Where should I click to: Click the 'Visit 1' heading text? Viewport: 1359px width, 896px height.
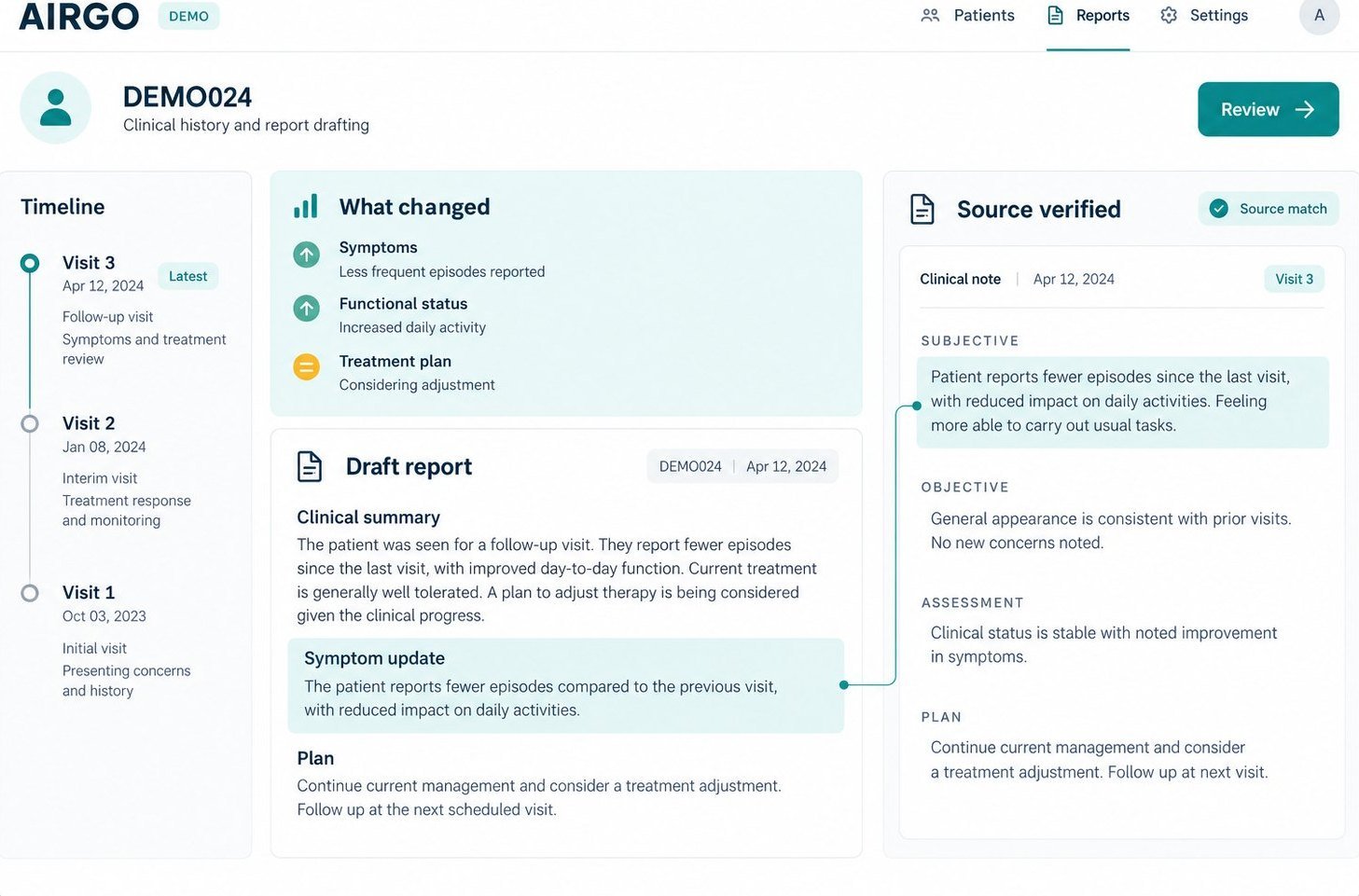click(89, 593)
